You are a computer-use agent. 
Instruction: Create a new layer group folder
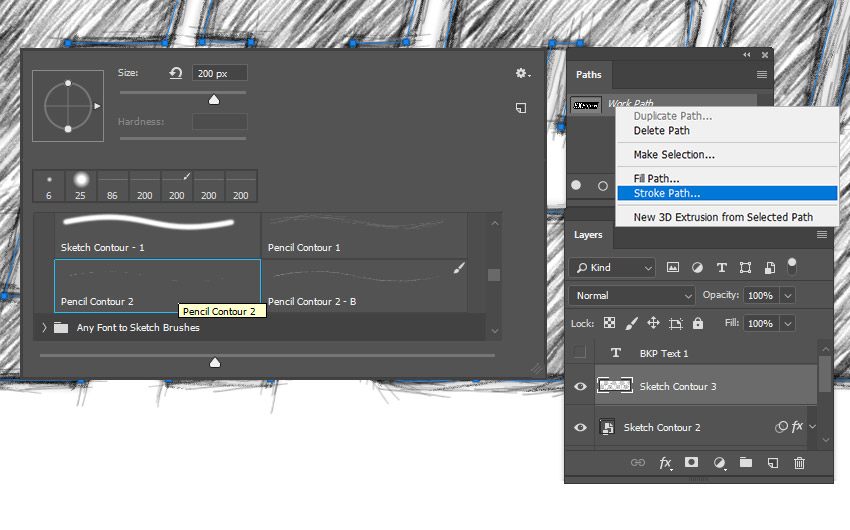[x=746, y=462]
